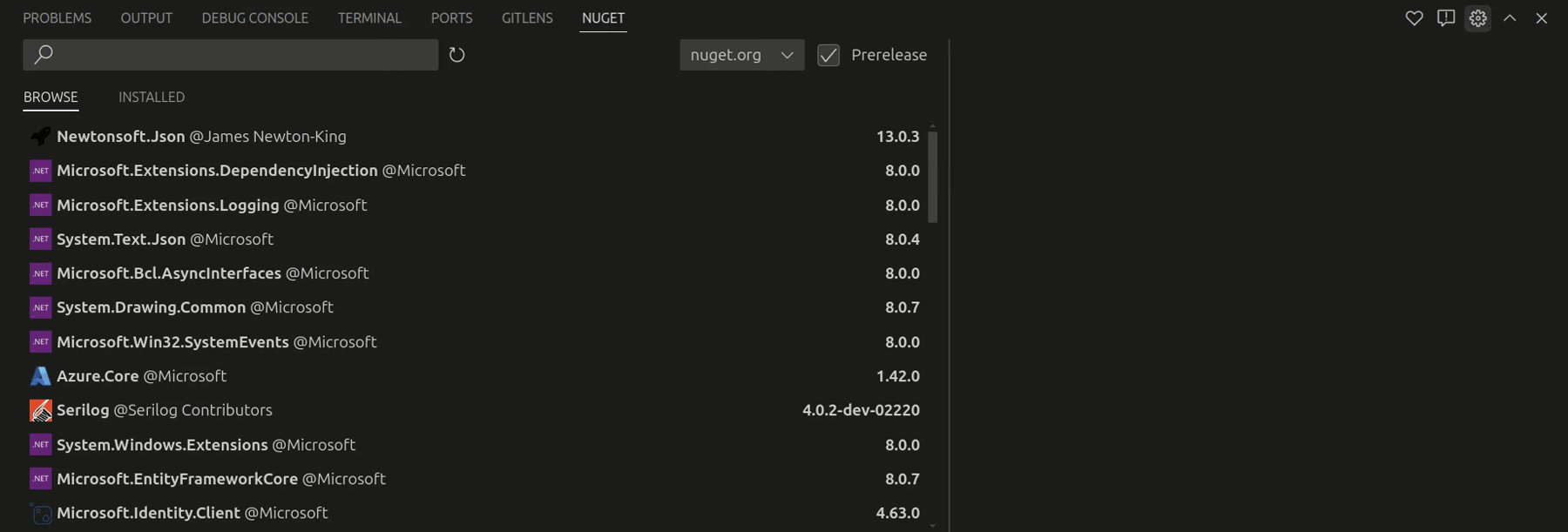Click the scrollbar up arrow
Image resolution: width=1568 pixels, height=532 pixels.
coord(932,127)
